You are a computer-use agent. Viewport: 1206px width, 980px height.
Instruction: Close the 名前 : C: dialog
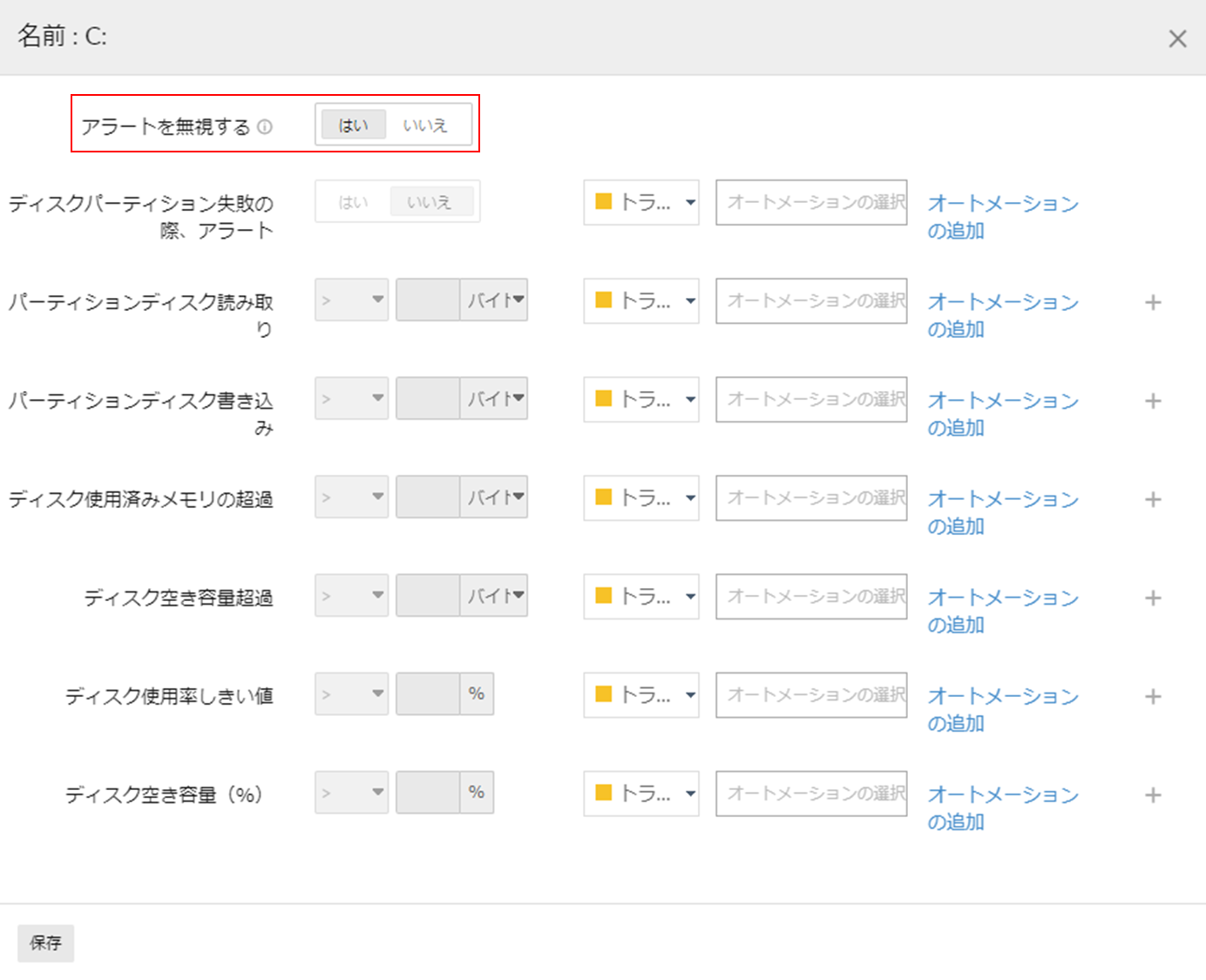[1177, 38]
